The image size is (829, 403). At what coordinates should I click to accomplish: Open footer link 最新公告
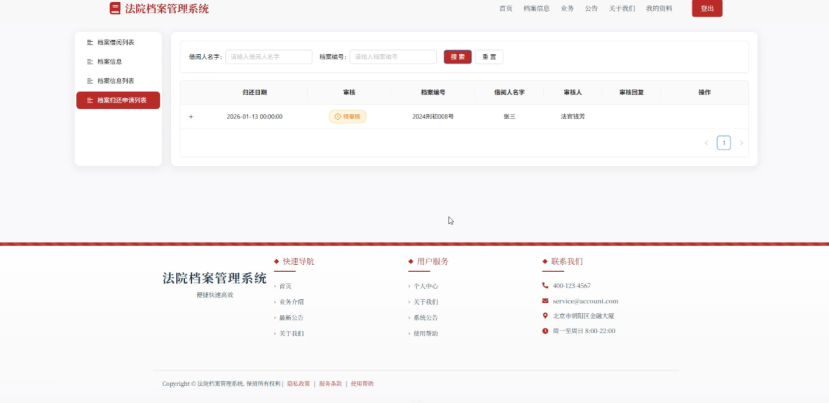[291, 318]
